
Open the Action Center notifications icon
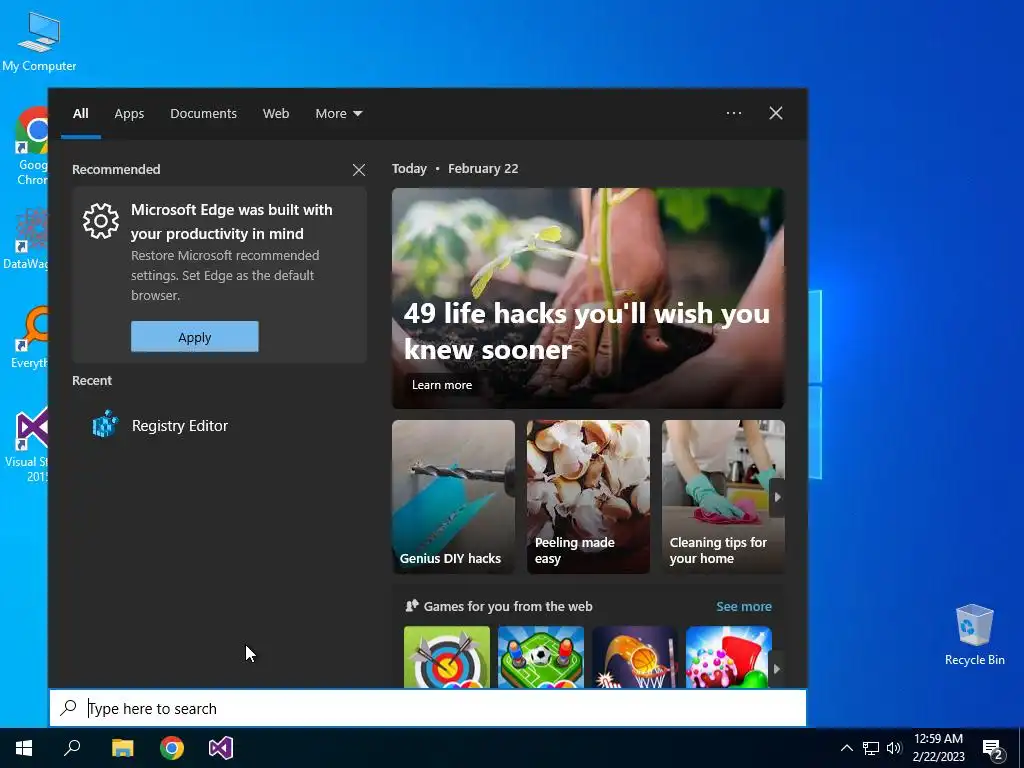coord(992,749)
